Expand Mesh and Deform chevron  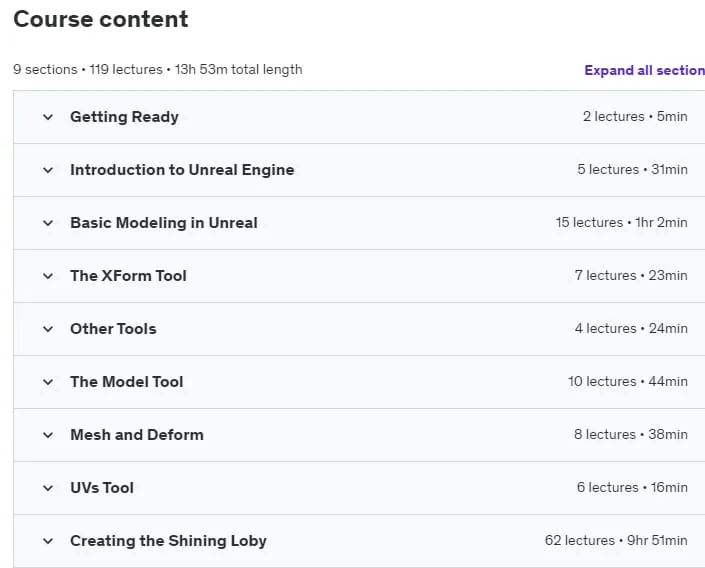[48, 435]
